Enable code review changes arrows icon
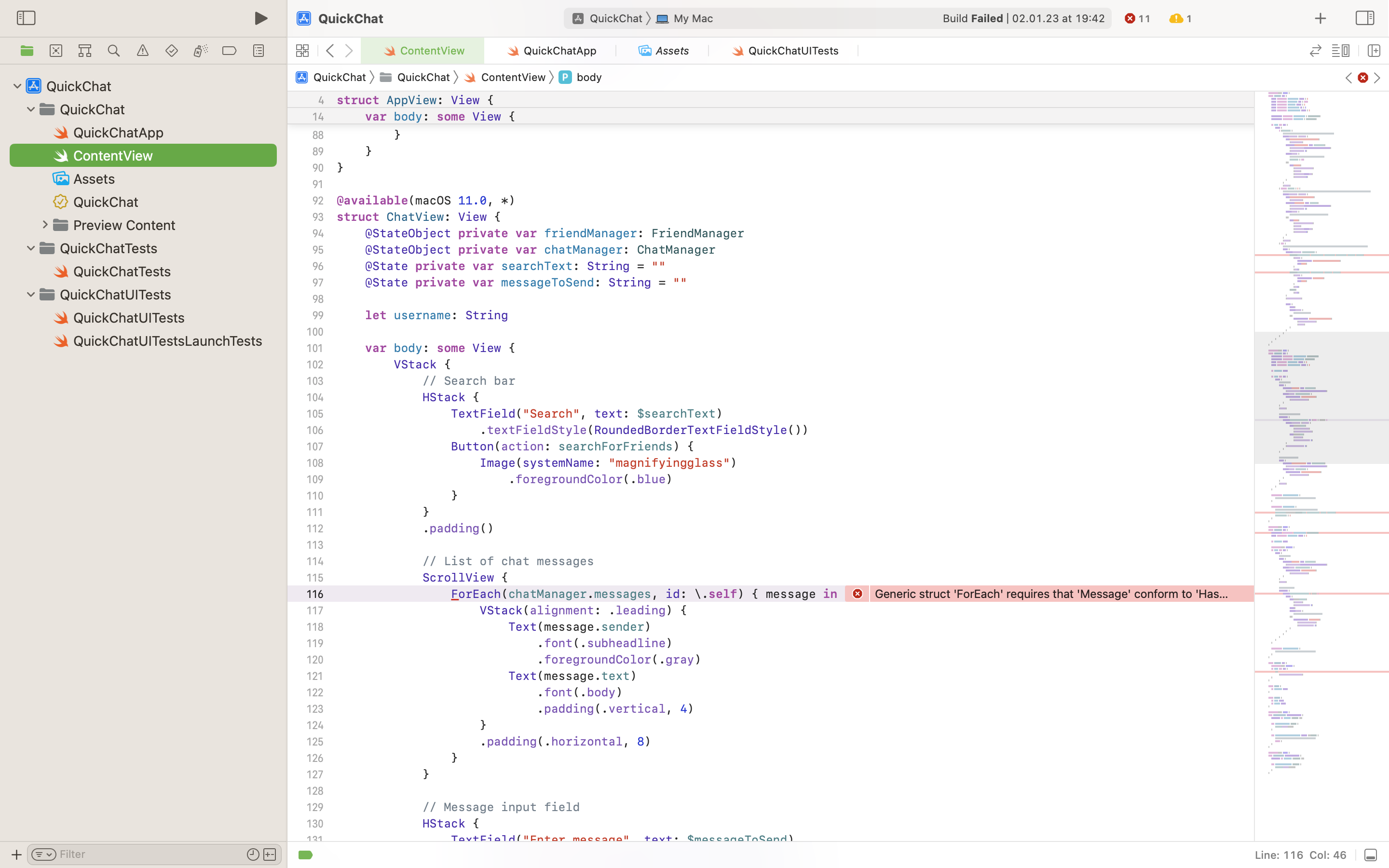 coord(1316,51)
